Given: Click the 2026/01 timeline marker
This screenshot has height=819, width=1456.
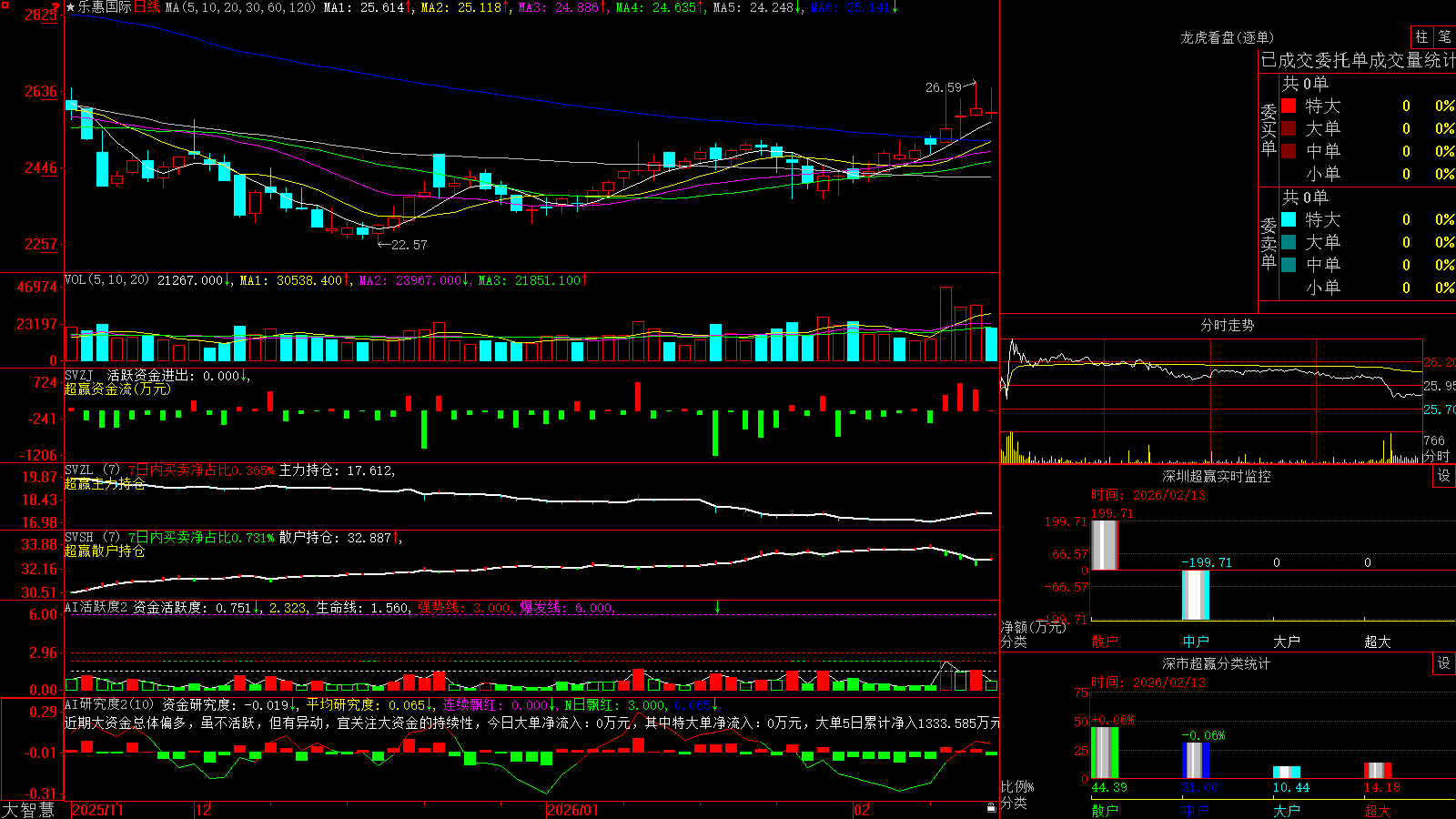Looking at the screenshot, I should pyautogui.click(x=572, y=810).
